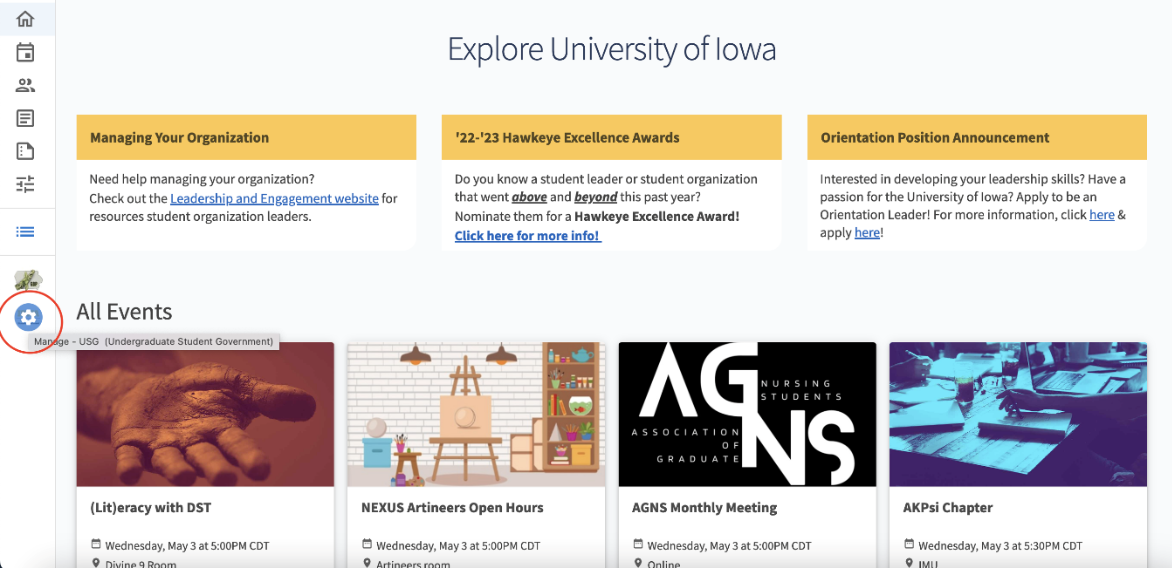Screen dimensions: 1172x572
Task: Open the admin sliders settings icon
Action: point(25,184)
